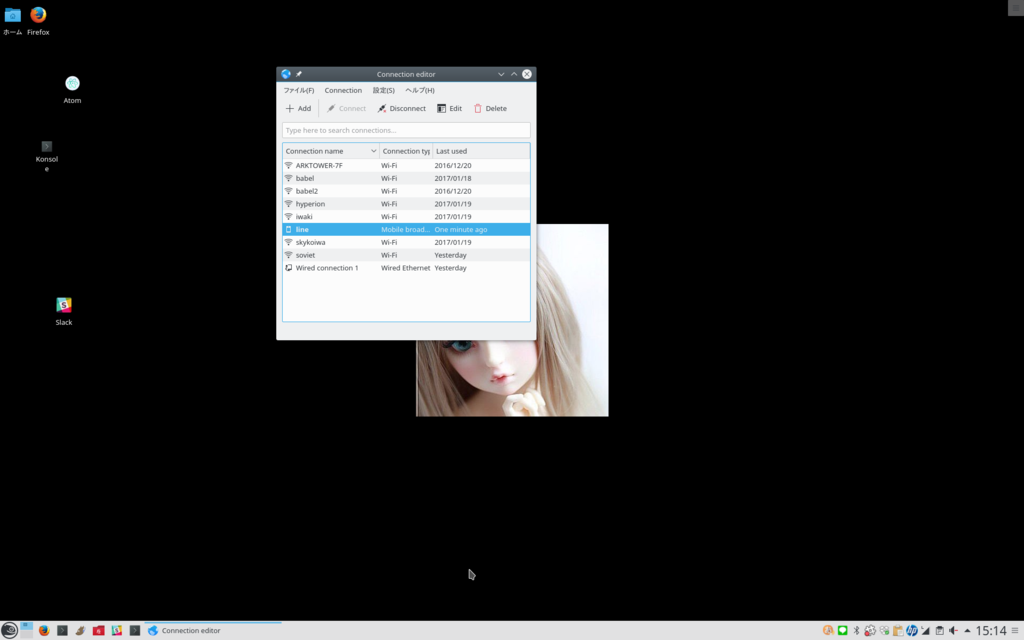Open the HP tray utility
Screen dimensions: 1024x640
pos(912,630)
